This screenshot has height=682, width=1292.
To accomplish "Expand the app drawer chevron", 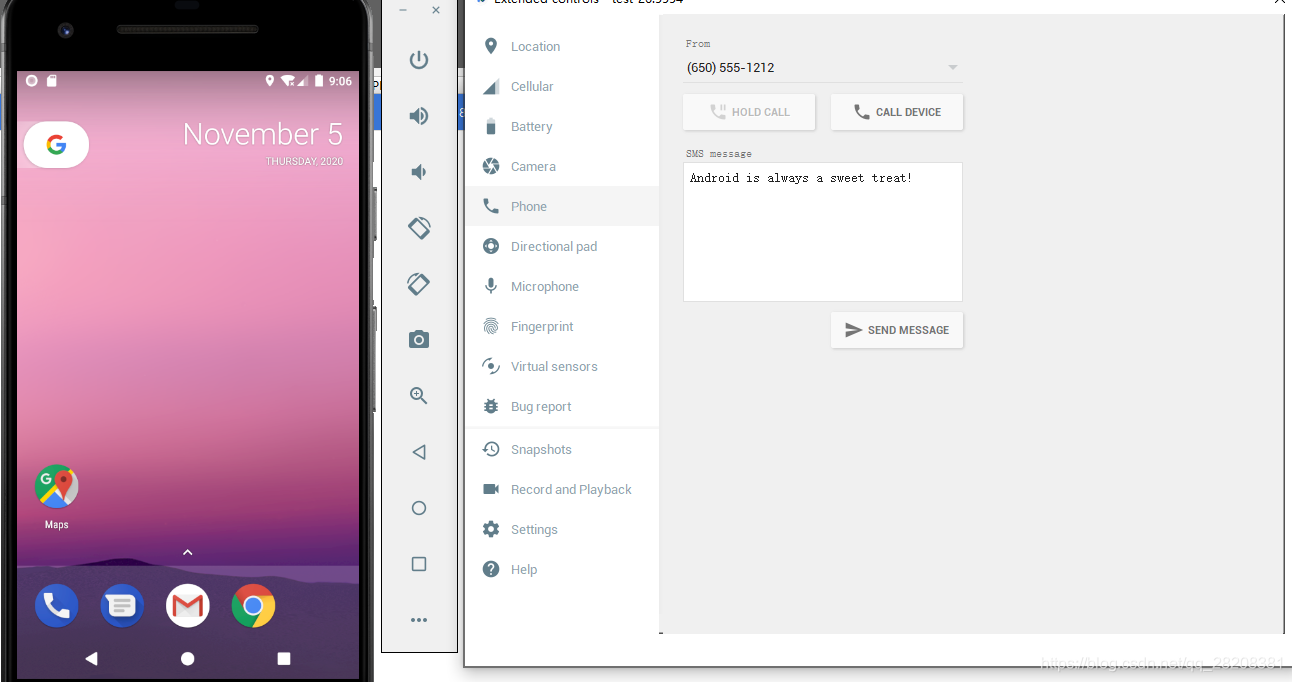I will tap(187, 551).
